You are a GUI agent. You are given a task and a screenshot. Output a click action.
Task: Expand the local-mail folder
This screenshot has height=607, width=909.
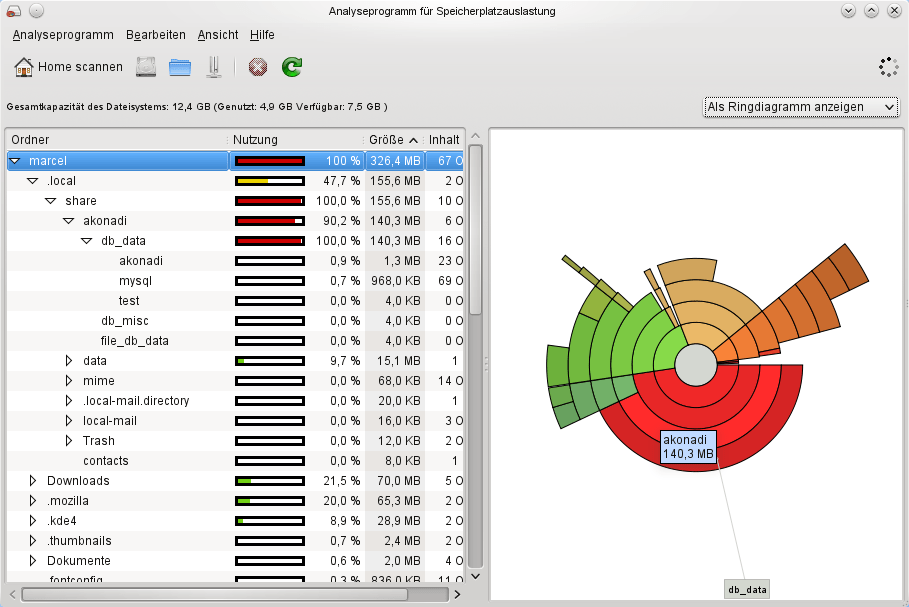(x=69, y=421)
